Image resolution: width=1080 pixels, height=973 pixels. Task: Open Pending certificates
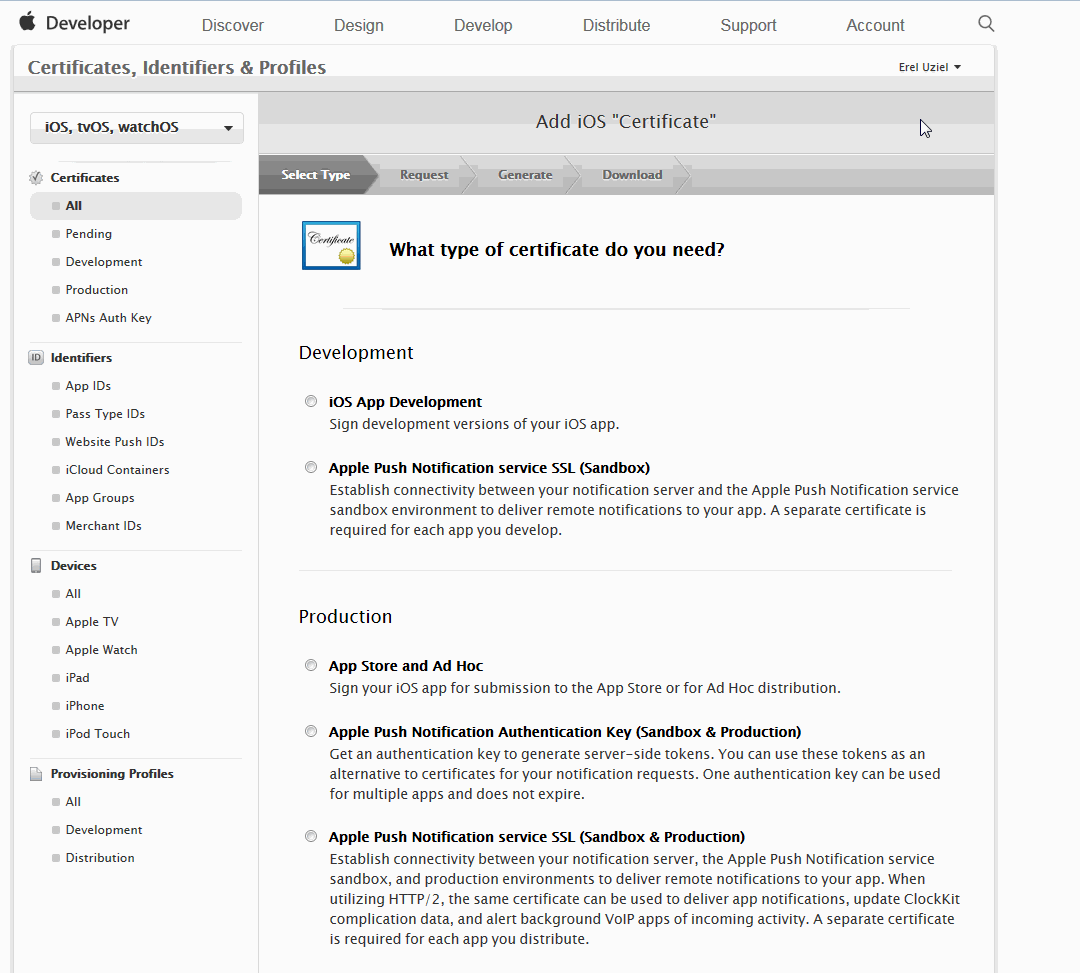coord(88,234)
